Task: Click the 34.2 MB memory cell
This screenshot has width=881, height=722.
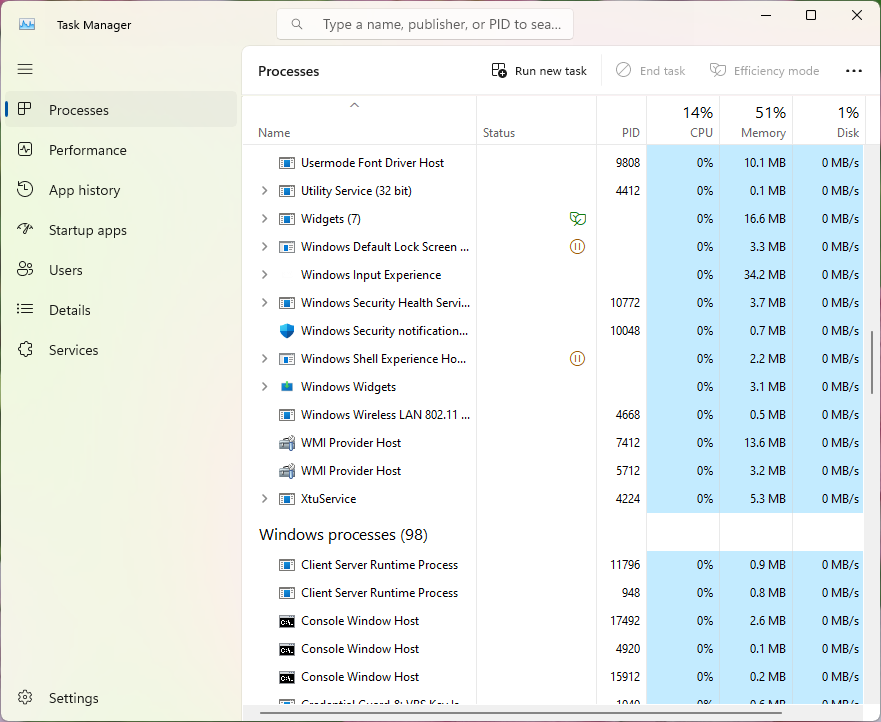Action: (x=756, y=275)
